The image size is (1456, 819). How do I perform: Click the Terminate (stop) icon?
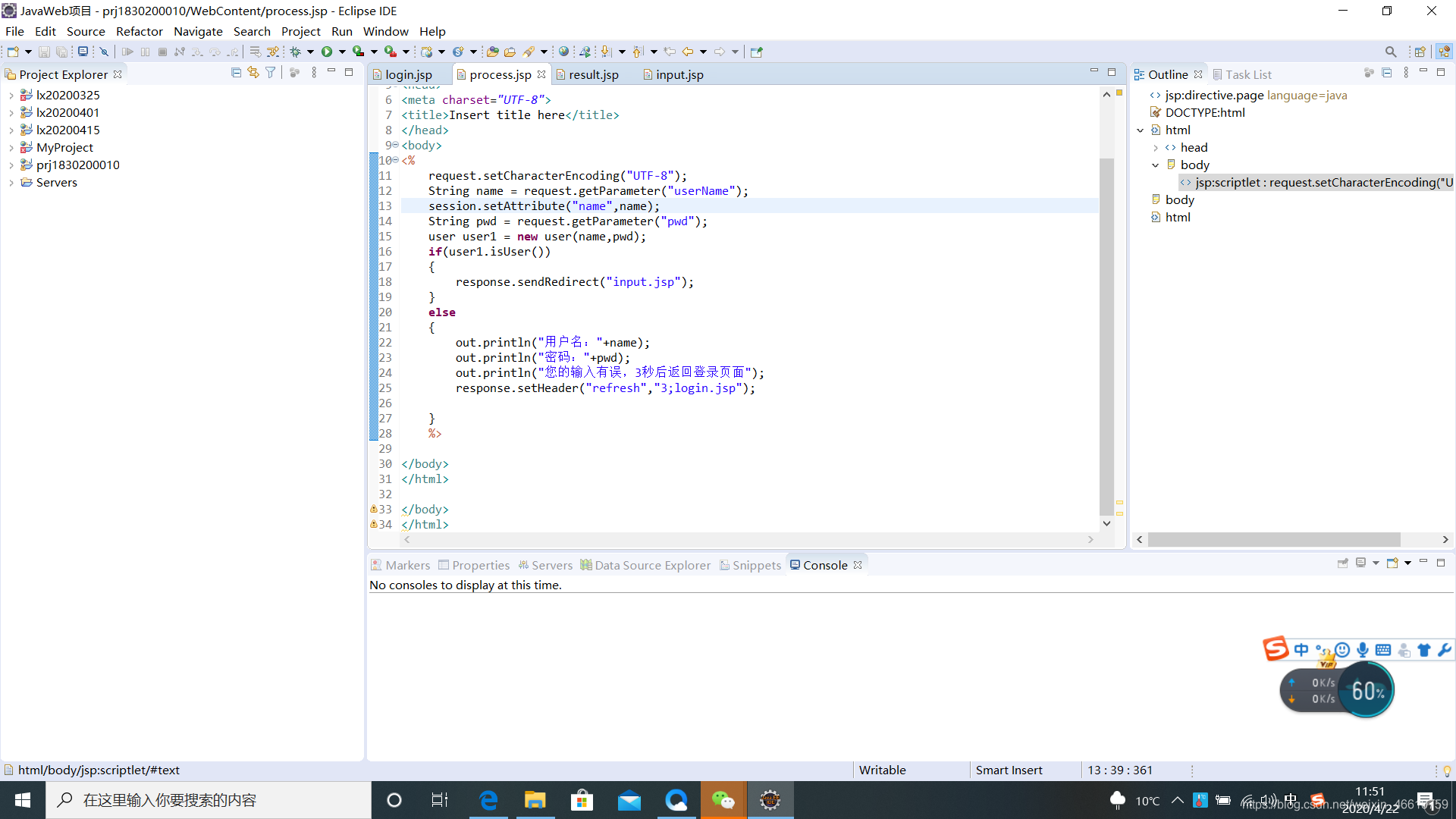tap(162, 52)
